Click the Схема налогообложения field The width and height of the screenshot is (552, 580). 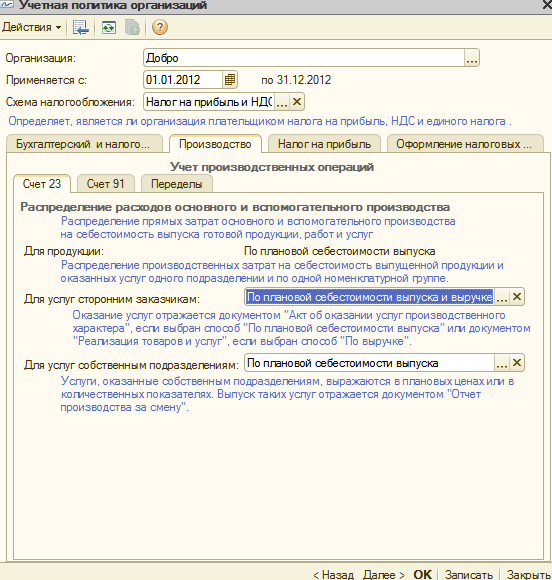click(x=209, y=102)
